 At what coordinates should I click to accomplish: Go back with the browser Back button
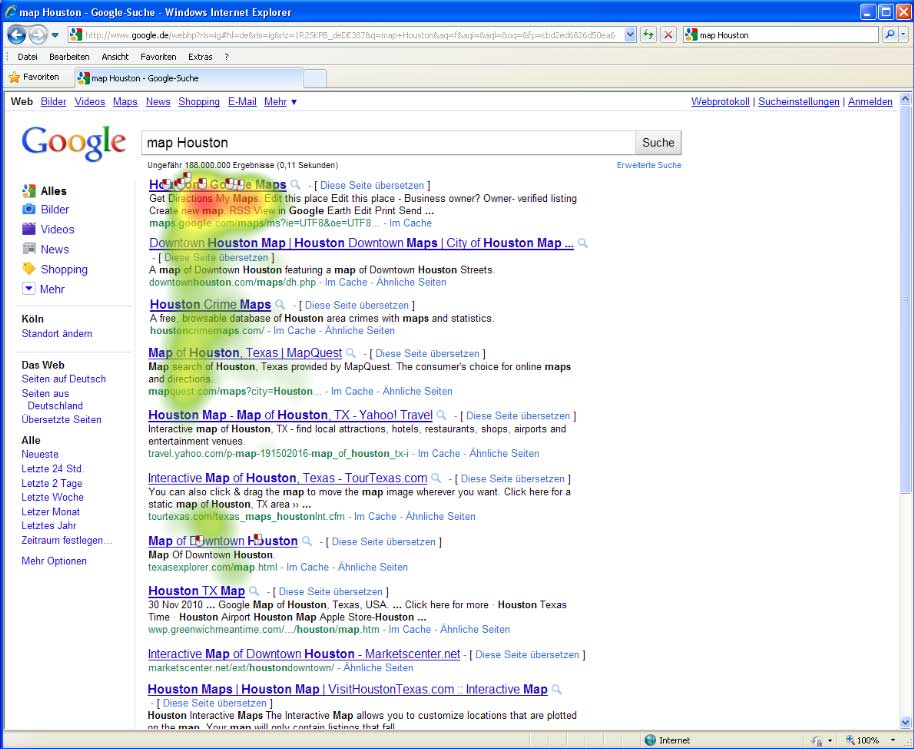tap(16, 35)
